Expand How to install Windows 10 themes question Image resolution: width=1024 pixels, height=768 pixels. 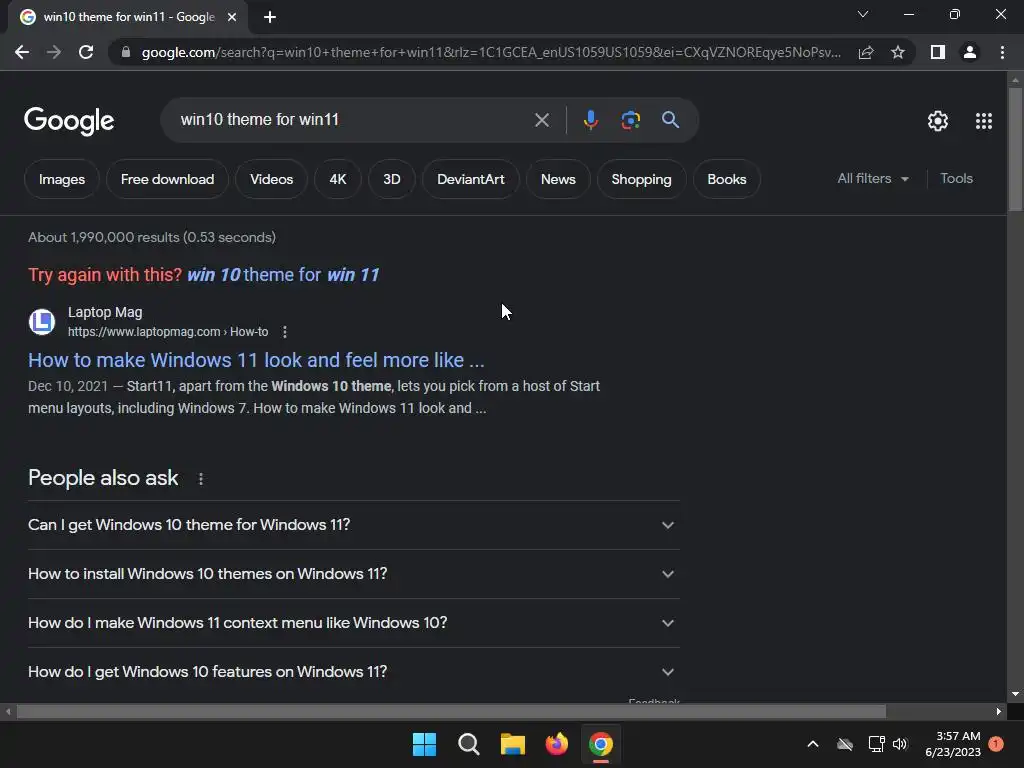point(353,574)
